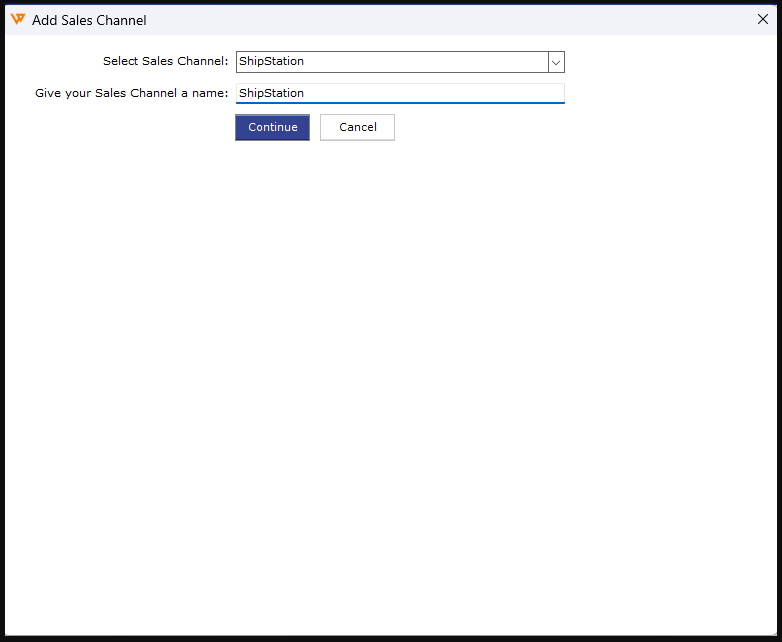Click the orange app logo in title bar
The image size is (782, 642).
coord(18,19)
